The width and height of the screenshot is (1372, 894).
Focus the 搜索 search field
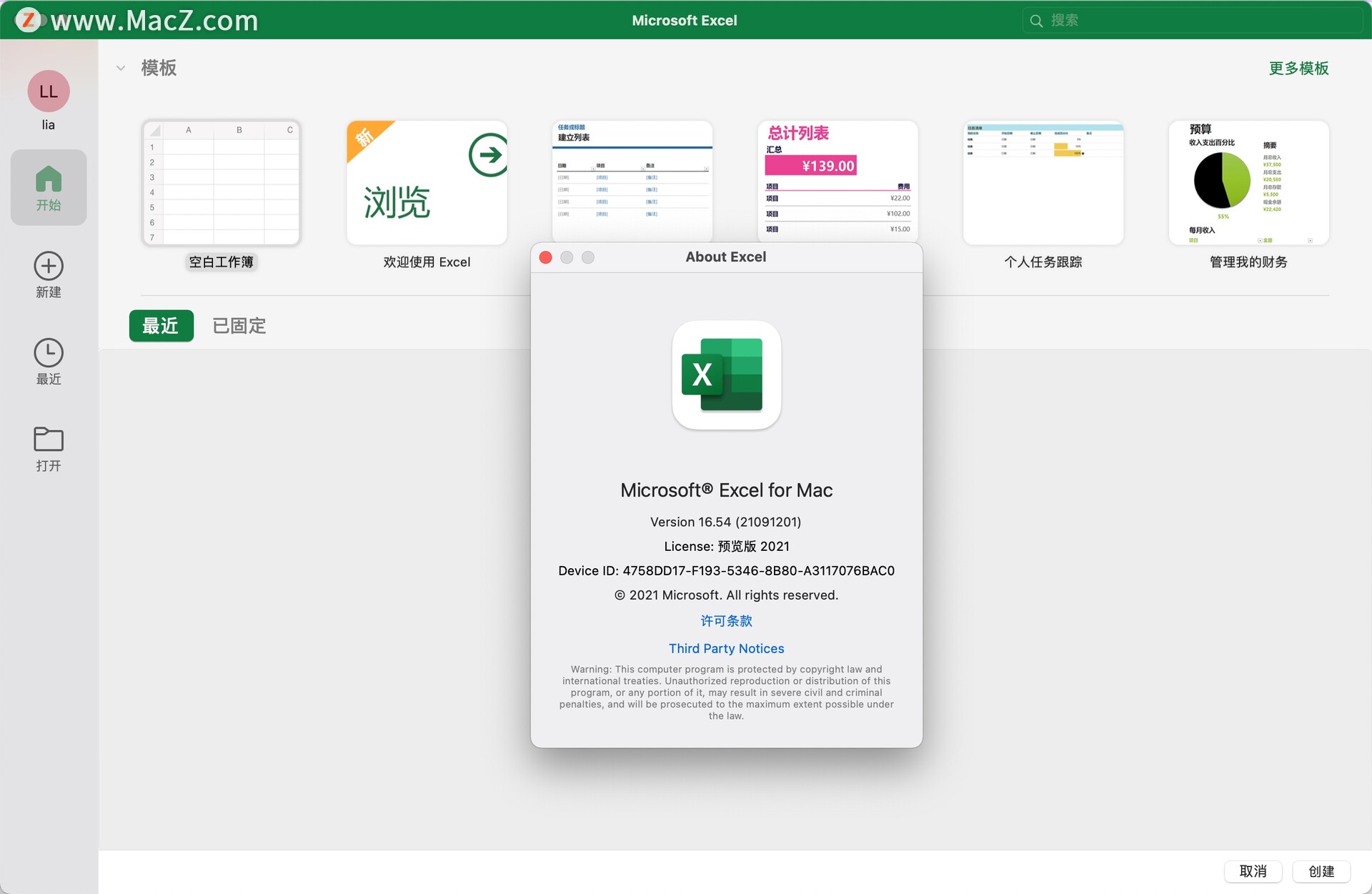coord(1192,21)
